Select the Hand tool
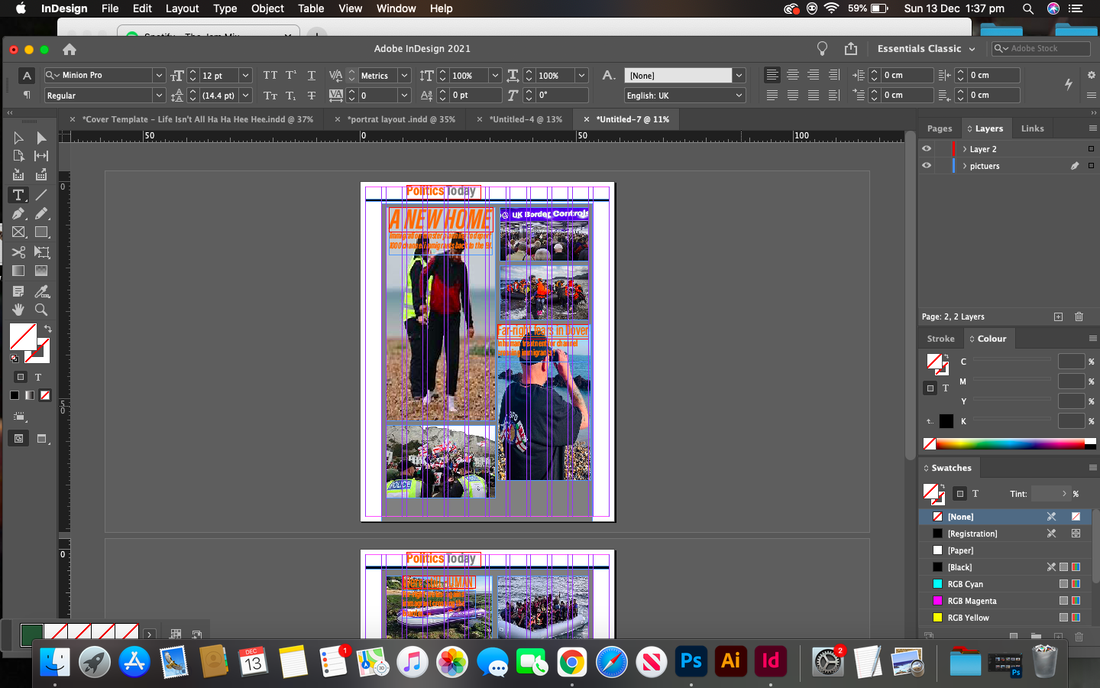 18,309
